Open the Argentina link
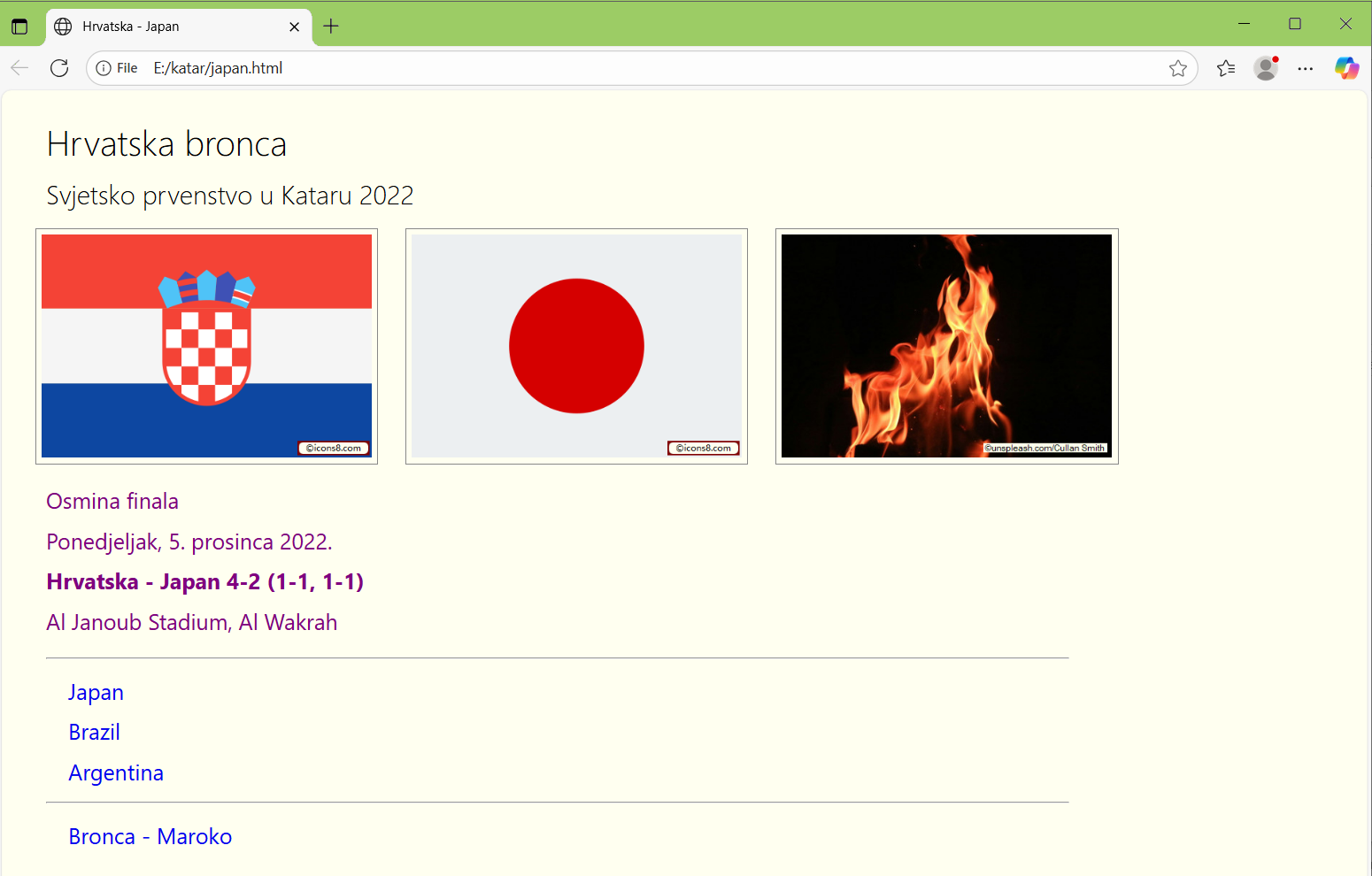The height and width of the screenshot is (876, 1372). point(116,773)
